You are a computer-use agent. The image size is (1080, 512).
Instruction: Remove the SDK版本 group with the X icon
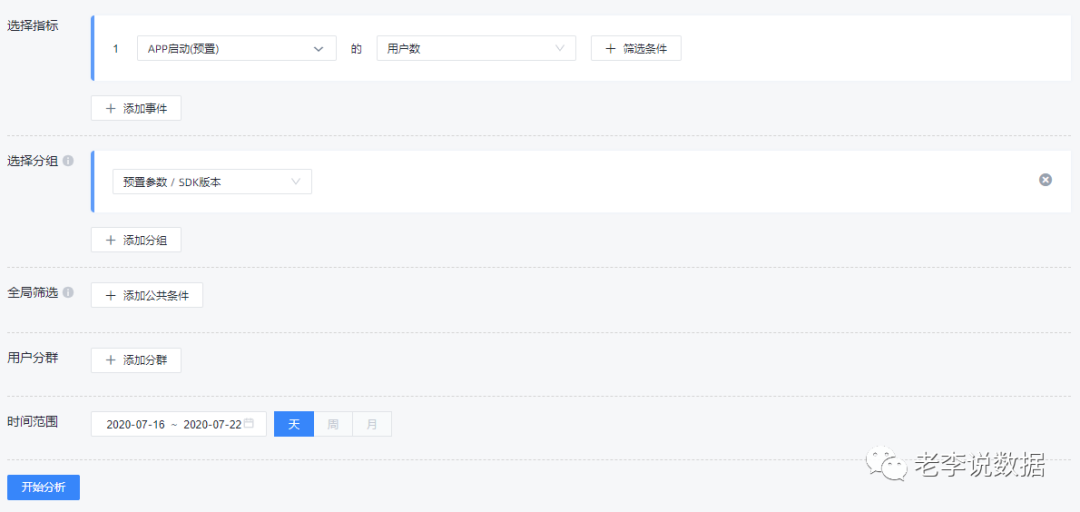pos(1045,180)
